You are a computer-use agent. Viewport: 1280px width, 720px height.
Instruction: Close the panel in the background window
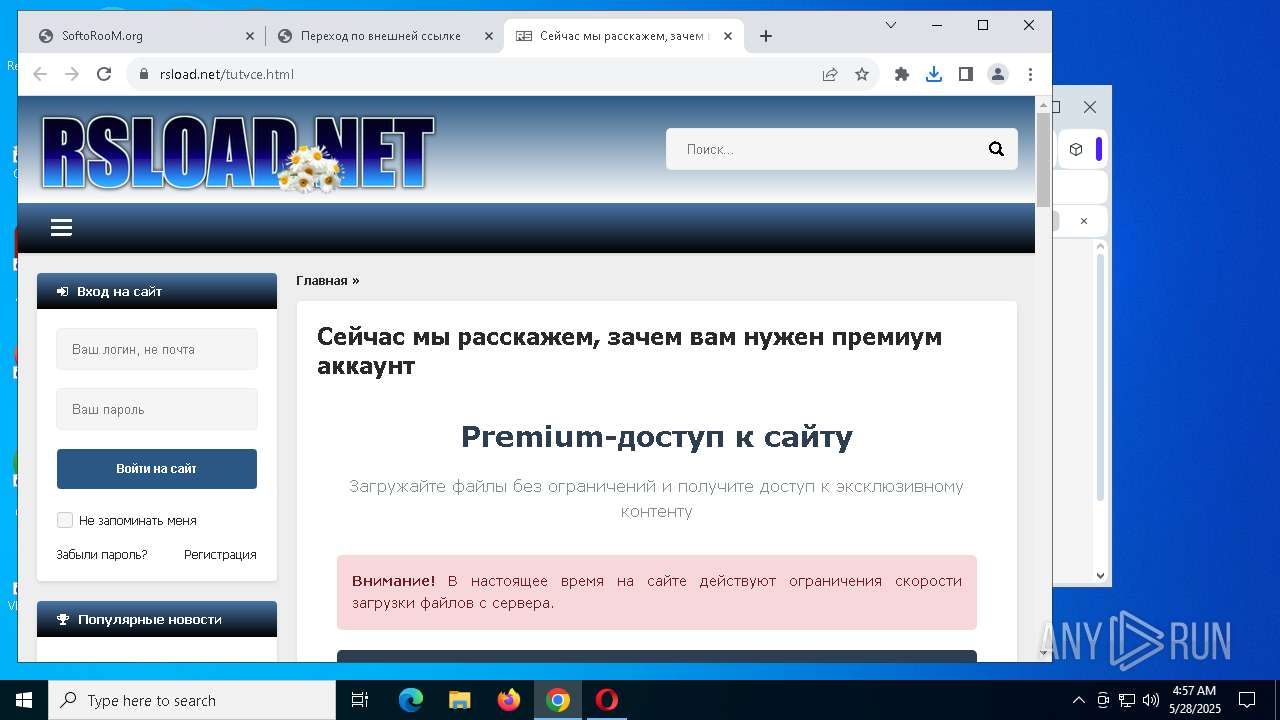coord(1083,221)
